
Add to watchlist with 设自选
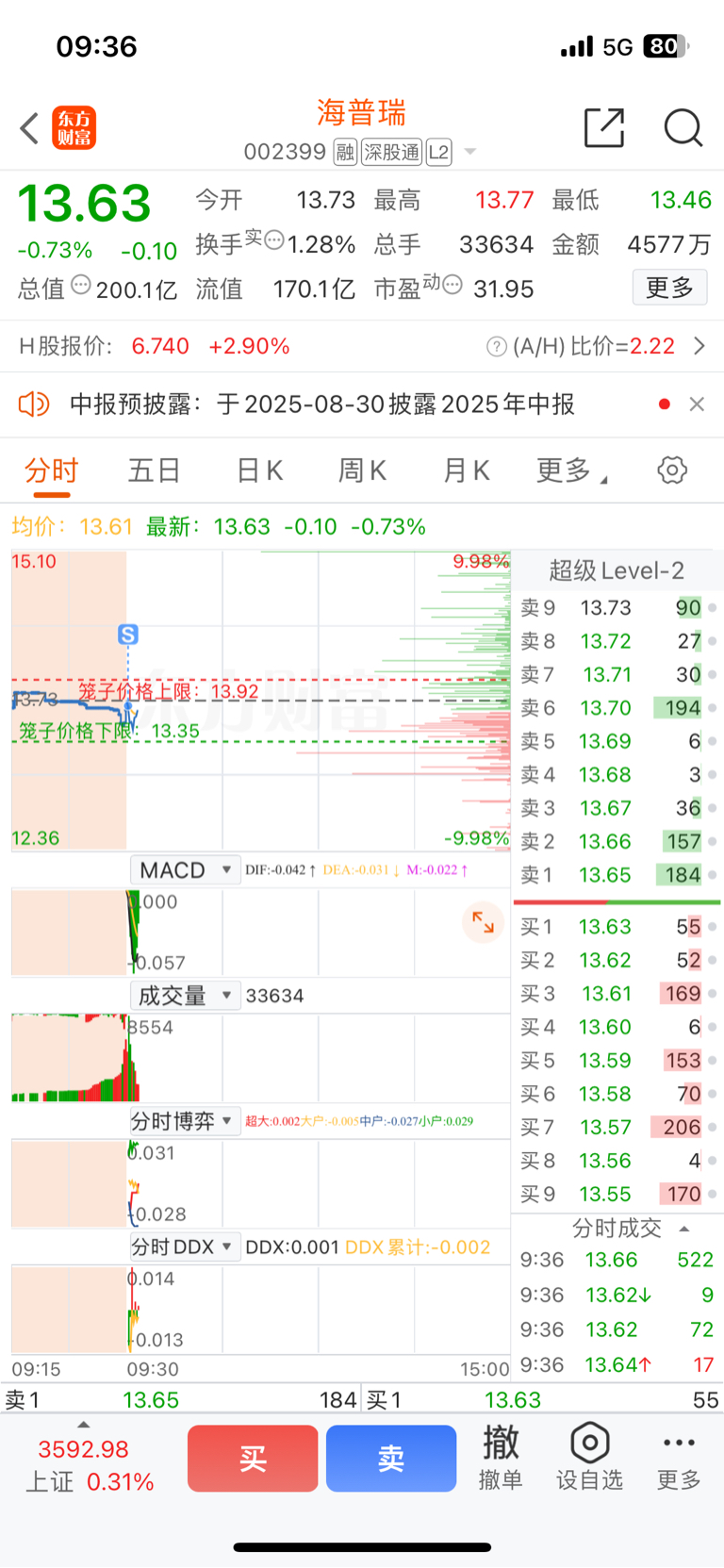(589, 1458)
